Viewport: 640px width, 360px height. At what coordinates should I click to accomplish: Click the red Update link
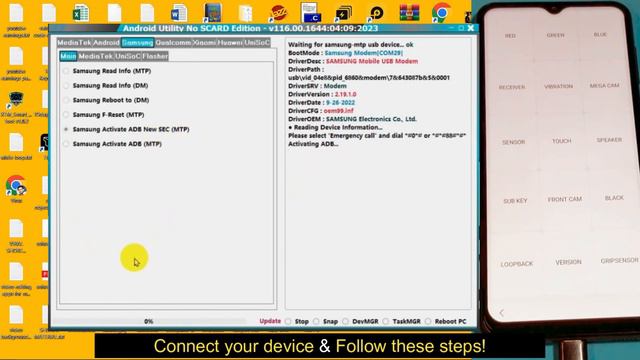(270, 321)
